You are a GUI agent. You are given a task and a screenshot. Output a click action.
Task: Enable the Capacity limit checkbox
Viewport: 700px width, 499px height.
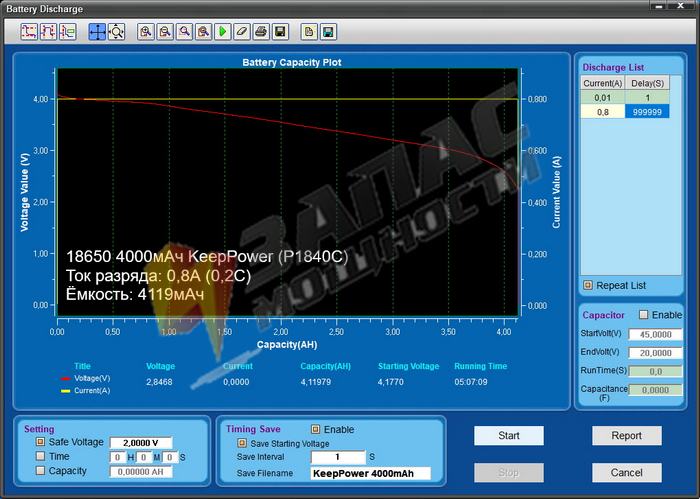(x=41, y=470)
